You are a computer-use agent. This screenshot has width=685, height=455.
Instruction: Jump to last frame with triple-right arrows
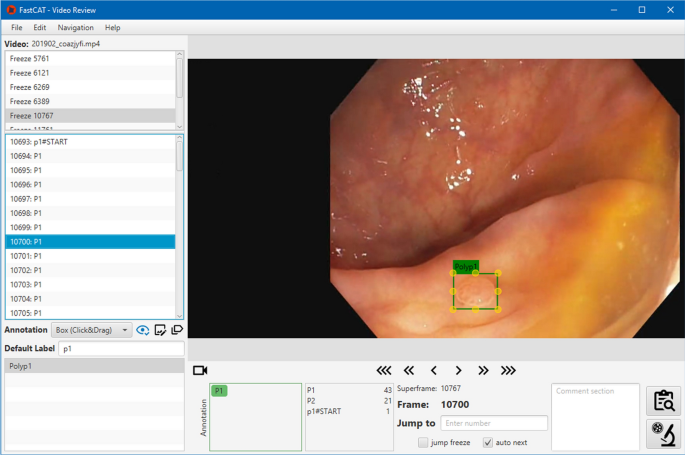pos(508,371)
